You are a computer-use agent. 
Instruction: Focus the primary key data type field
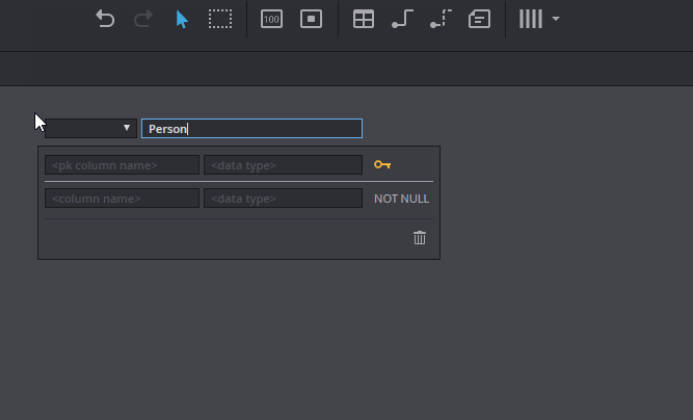[x=283, y=165]
